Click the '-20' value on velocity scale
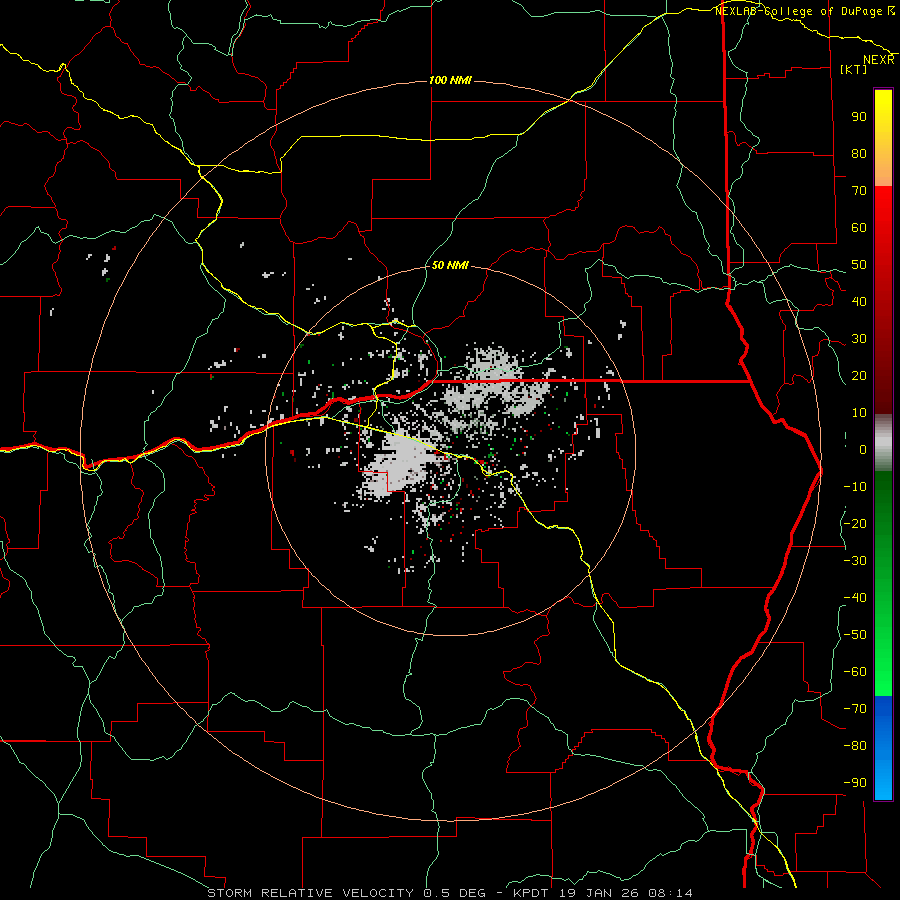900x900 pixels. coord(855,524)
